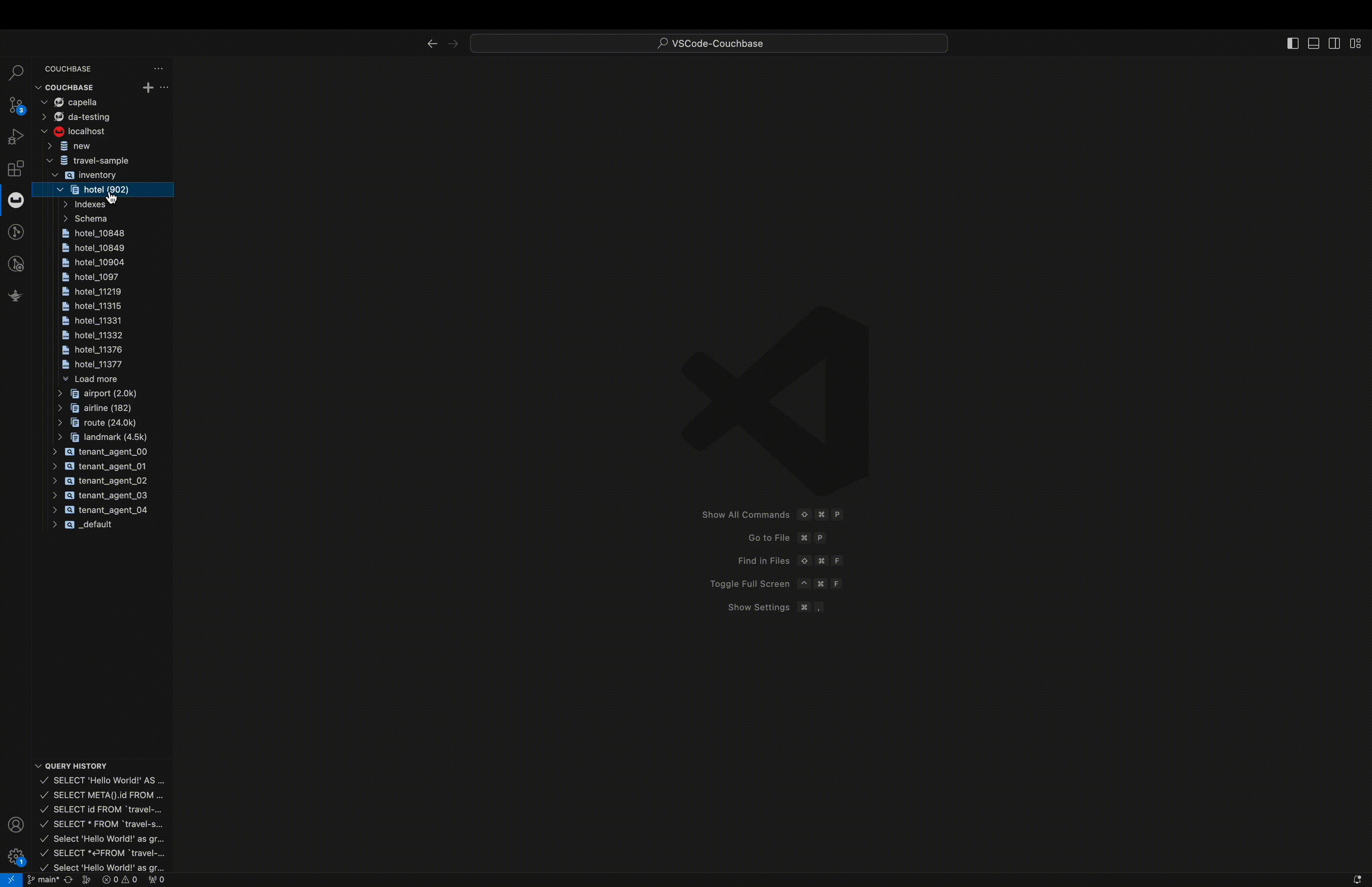Open the Manage gear icon
This screenshot has height=887, width=1372.
(x=15, y=856)
